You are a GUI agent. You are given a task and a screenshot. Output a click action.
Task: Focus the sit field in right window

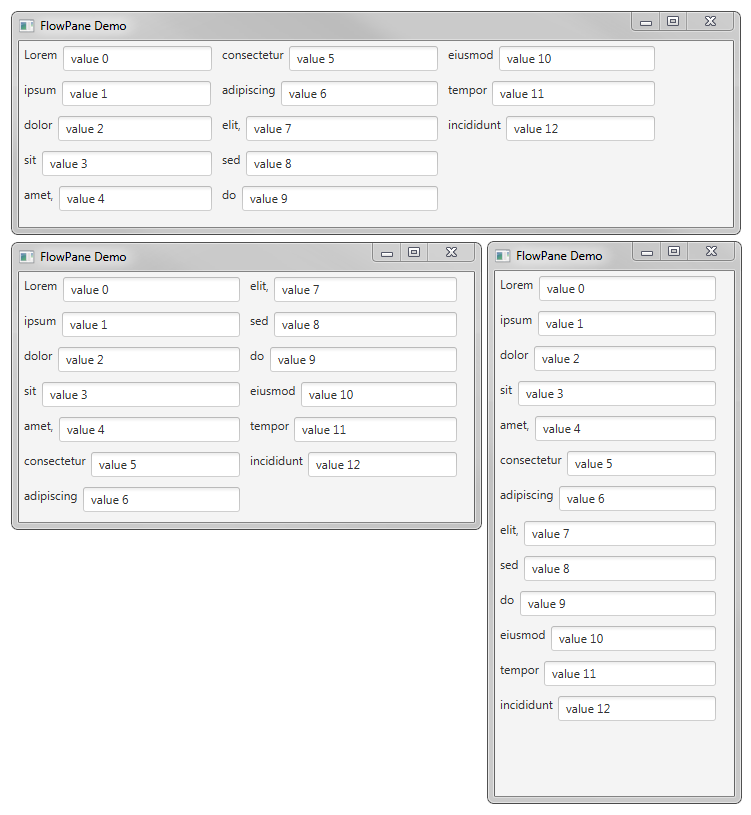click(x=617, y=393)
